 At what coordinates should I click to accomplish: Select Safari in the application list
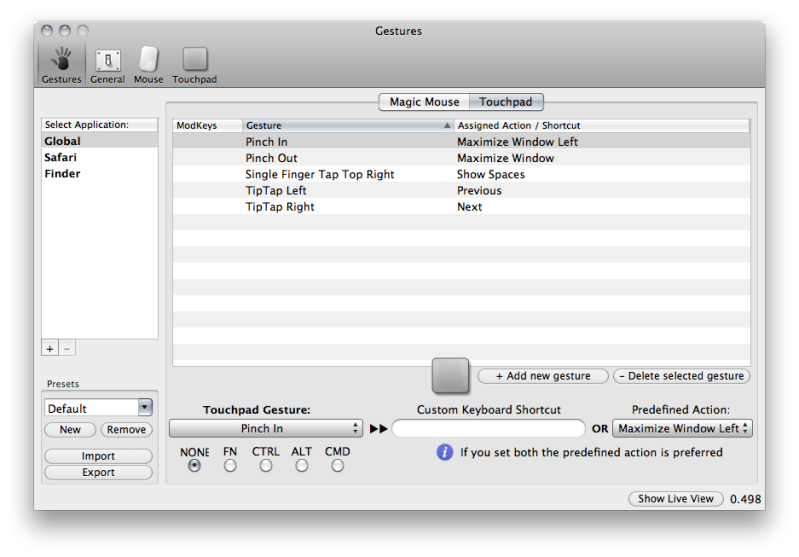[100, 157]
